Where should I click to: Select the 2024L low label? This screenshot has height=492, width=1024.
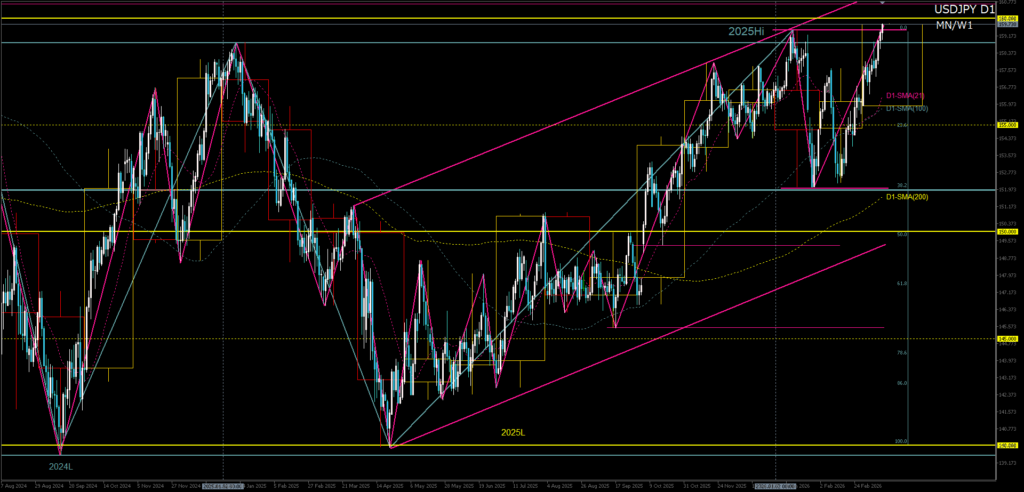coord(61,466)
